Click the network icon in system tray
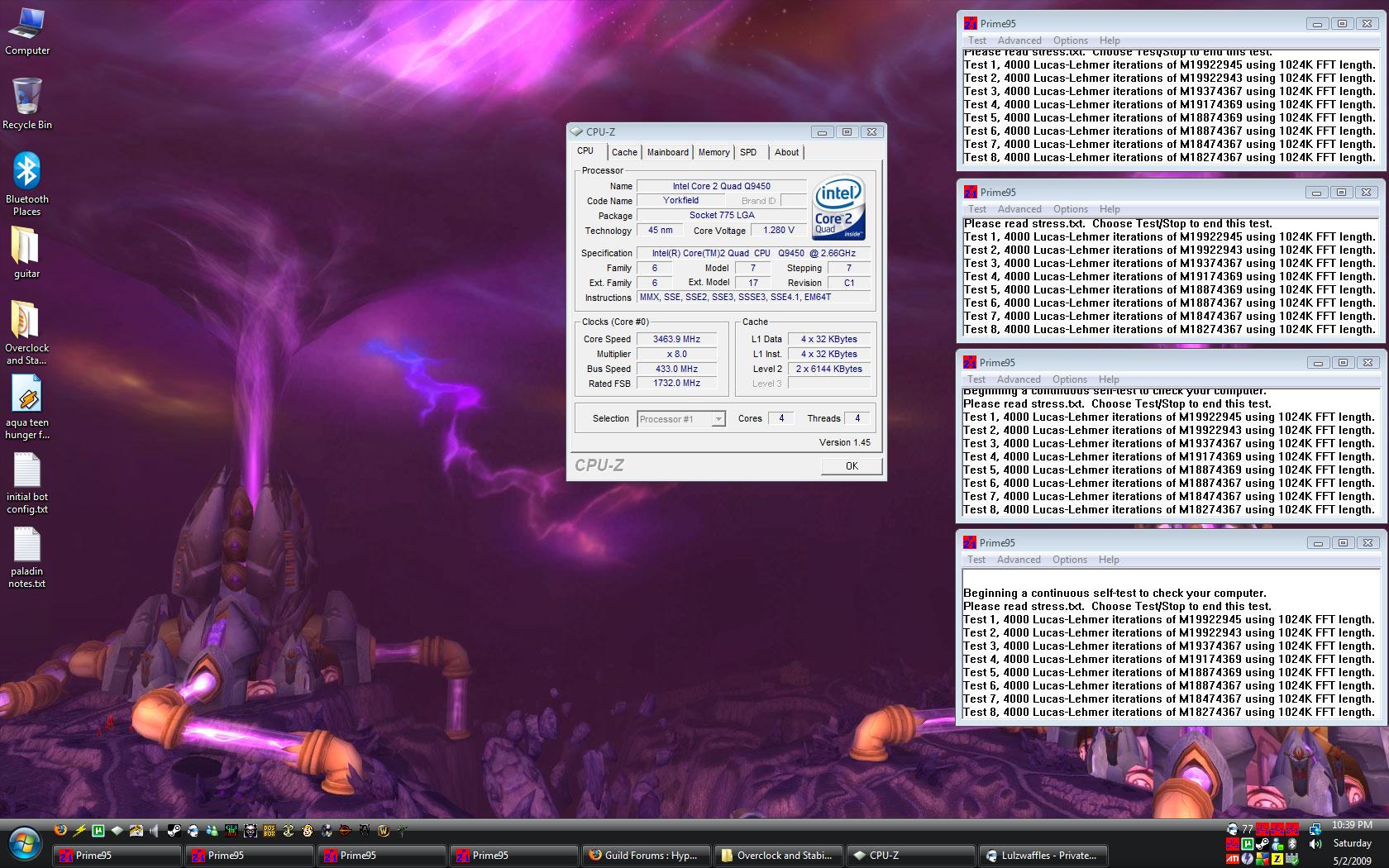This screenshot has height=868, width=1389. (1315, 829)
